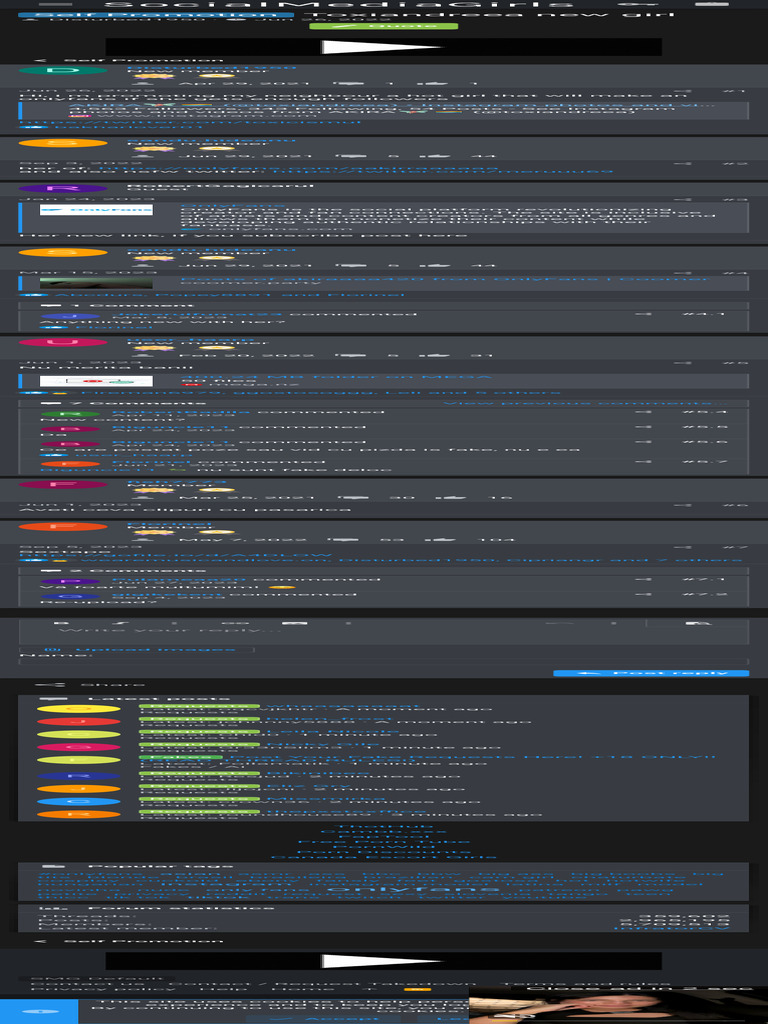This screenshot has width=768, height=1024.
Task: Click the share icon beside post #1
Action: tap(682, 90)
